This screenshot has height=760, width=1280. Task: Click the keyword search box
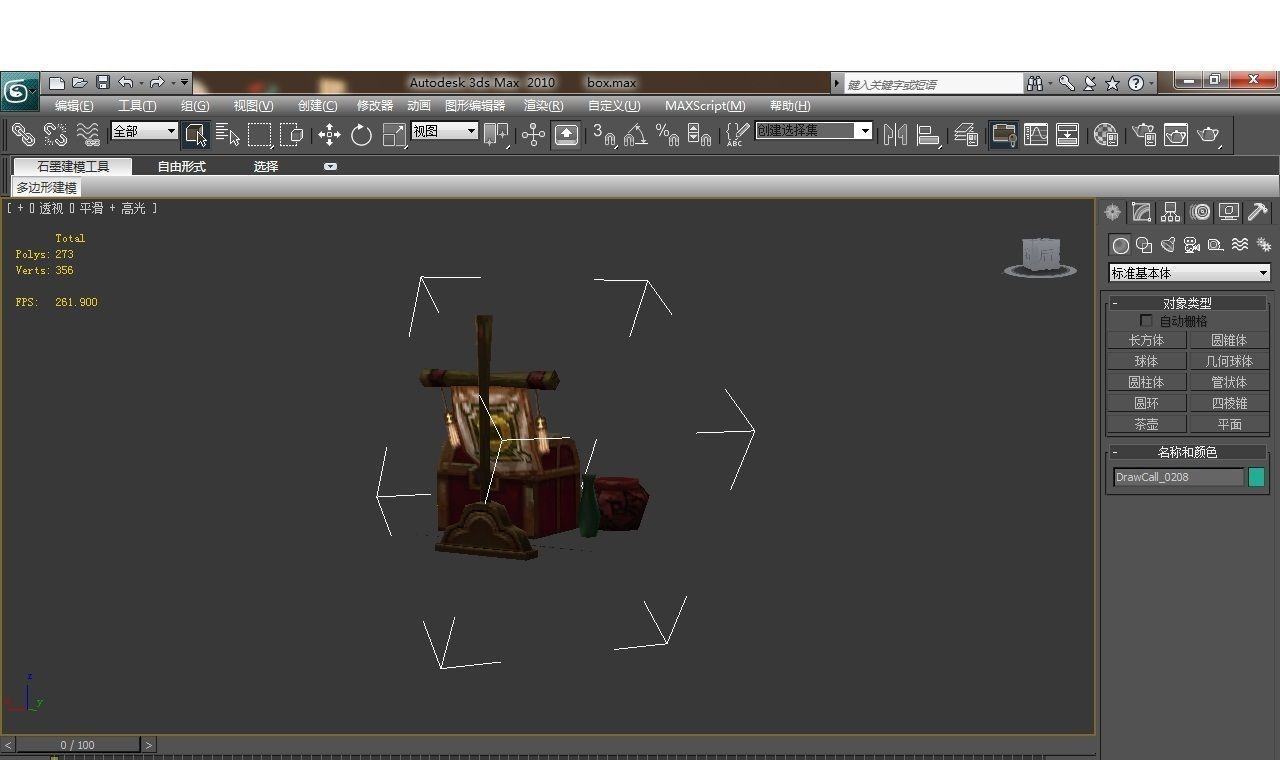(x=932, y=84)
